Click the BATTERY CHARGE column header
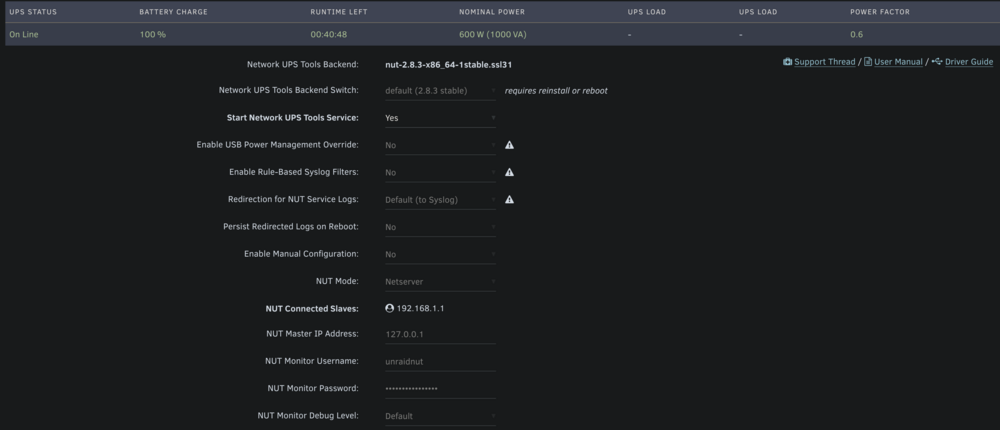1000x430 pixels. pyautogui.click(x=173, y=12)
